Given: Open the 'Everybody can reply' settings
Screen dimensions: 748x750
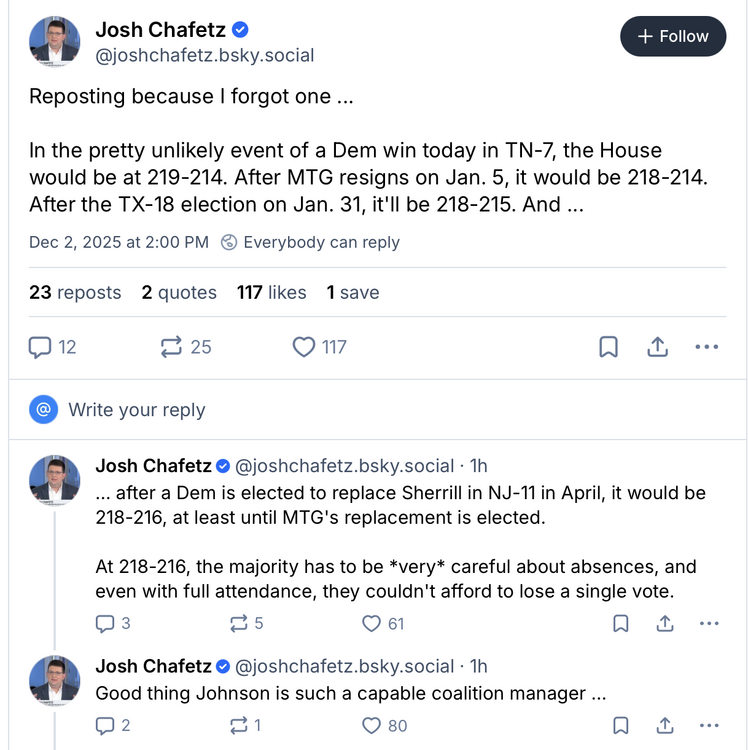Looking at the screenshot, I should coord(310,242).
